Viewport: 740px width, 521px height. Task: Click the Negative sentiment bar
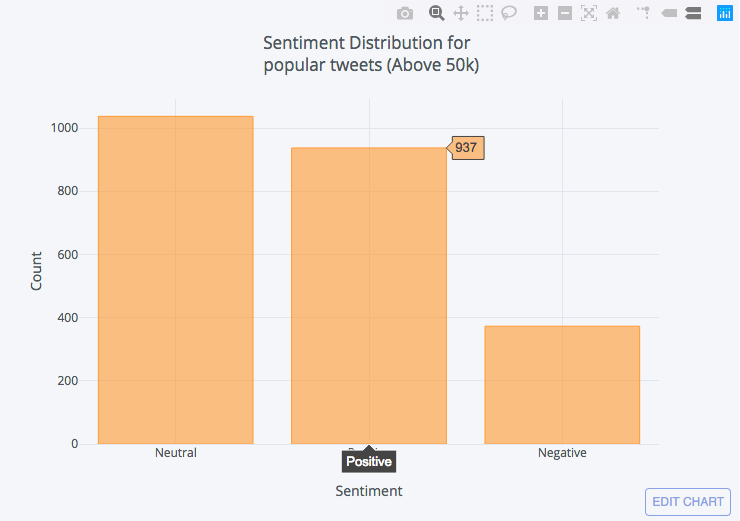(x=562, y=385)
